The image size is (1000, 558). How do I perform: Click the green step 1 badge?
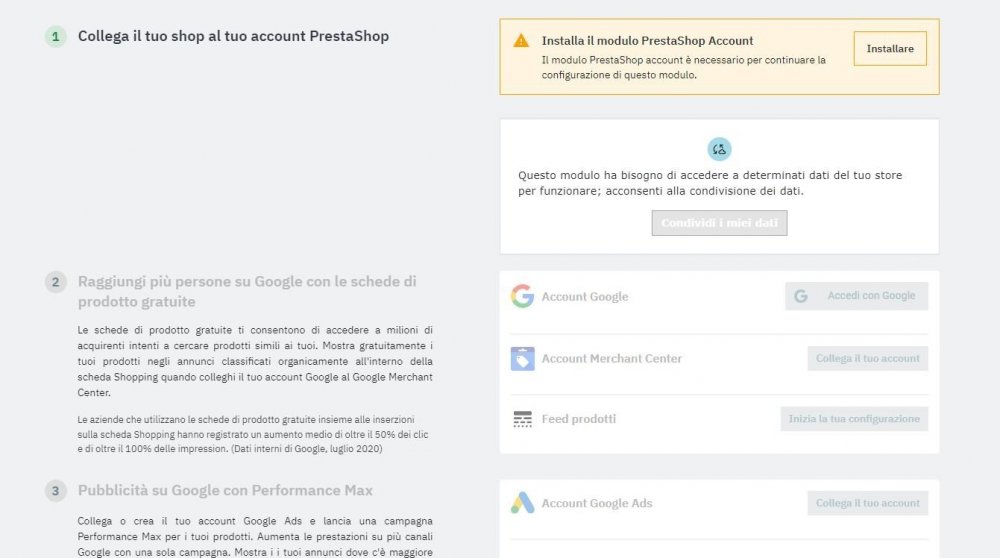coord(55,36)
